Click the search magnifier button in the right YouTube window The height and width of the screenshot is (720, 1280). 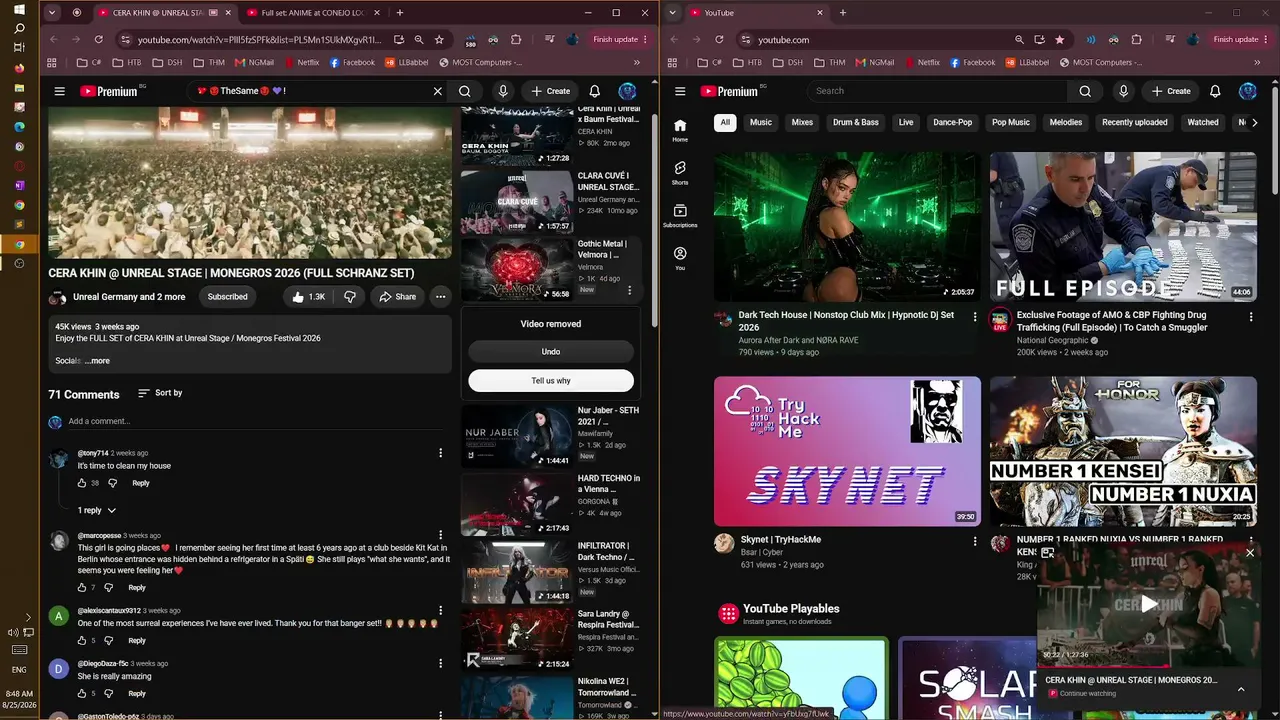[1085, 91]
